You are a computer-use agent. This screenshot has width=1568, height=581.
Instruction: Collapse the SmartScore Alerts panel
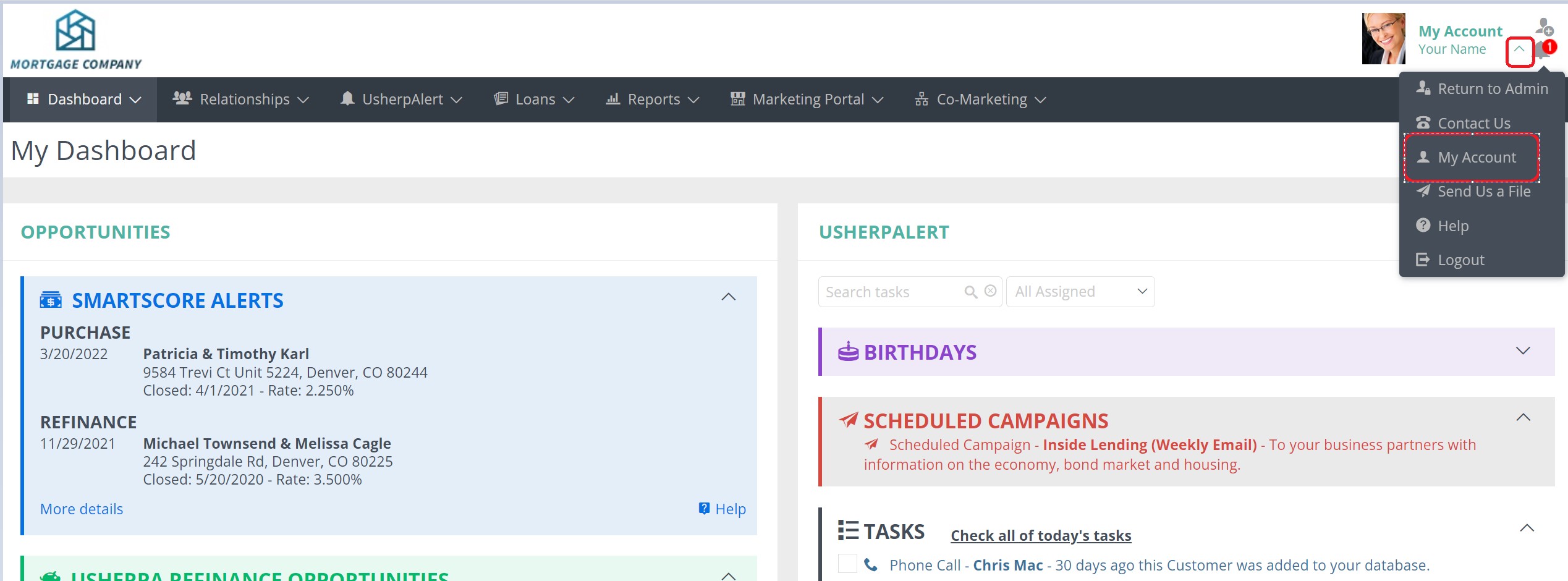pos(729,297)
